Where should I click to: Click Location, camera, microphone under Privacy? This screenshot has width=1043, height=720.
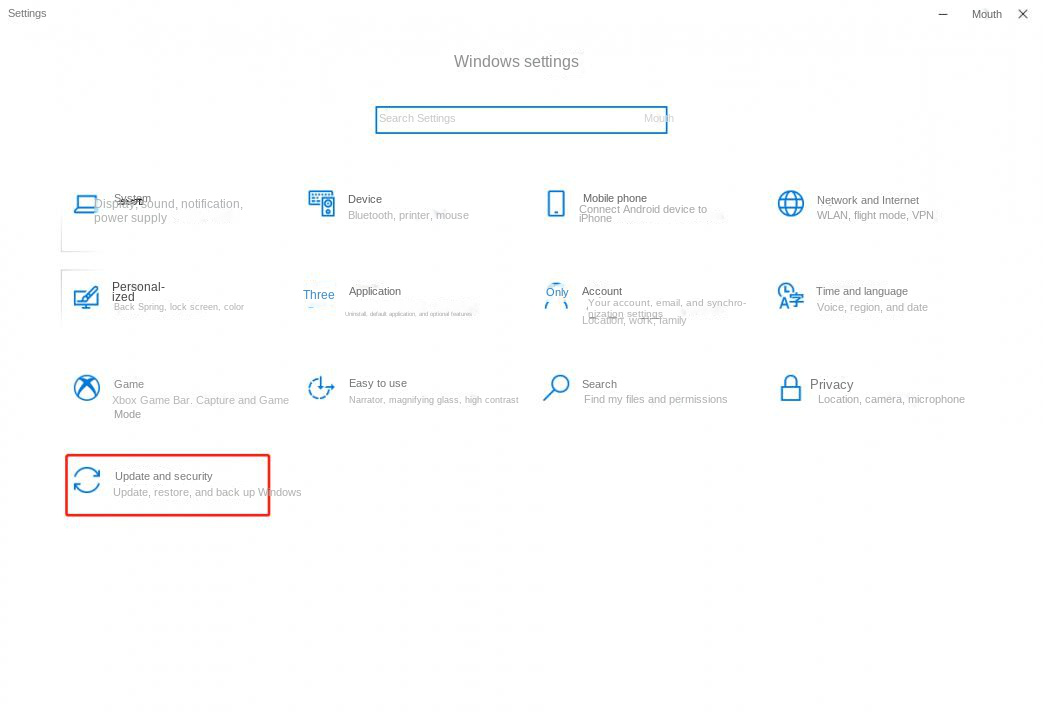pyautogui.click(x=890, y=399)
